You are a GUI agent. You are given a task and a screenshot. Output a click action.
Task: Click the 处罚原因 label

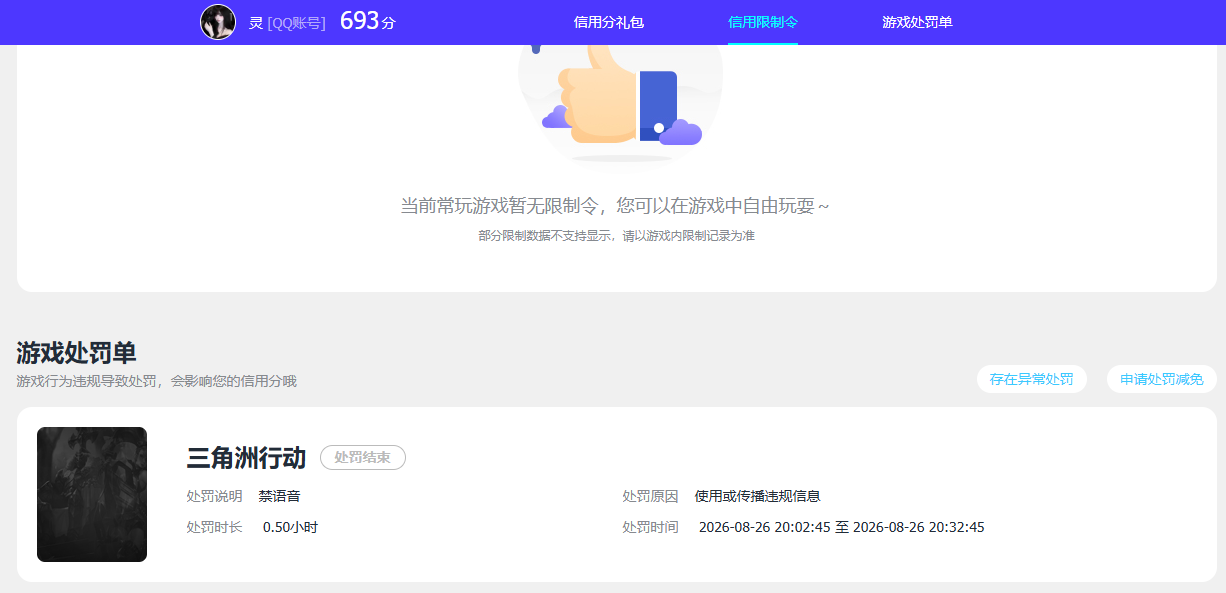pos(650,496)
